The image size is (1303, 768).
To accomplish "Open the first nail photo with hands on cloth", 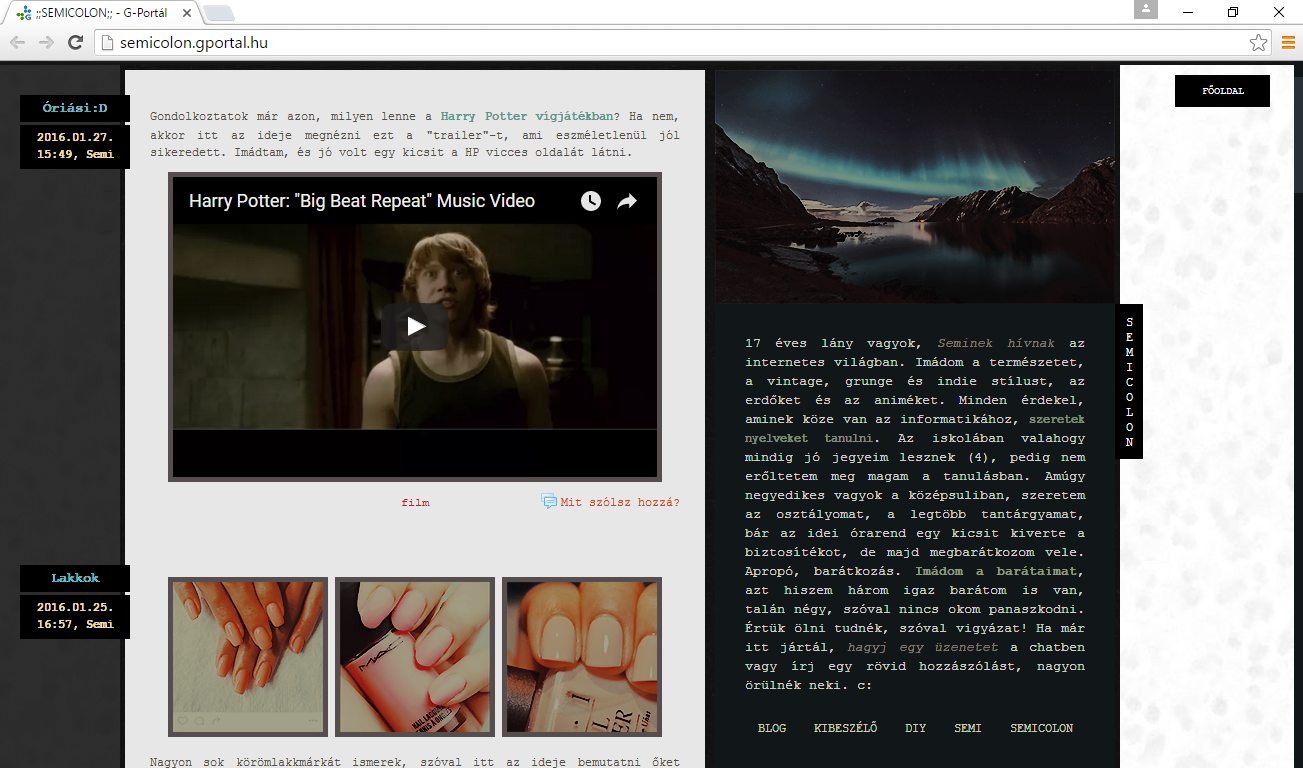I will point(248,656).
